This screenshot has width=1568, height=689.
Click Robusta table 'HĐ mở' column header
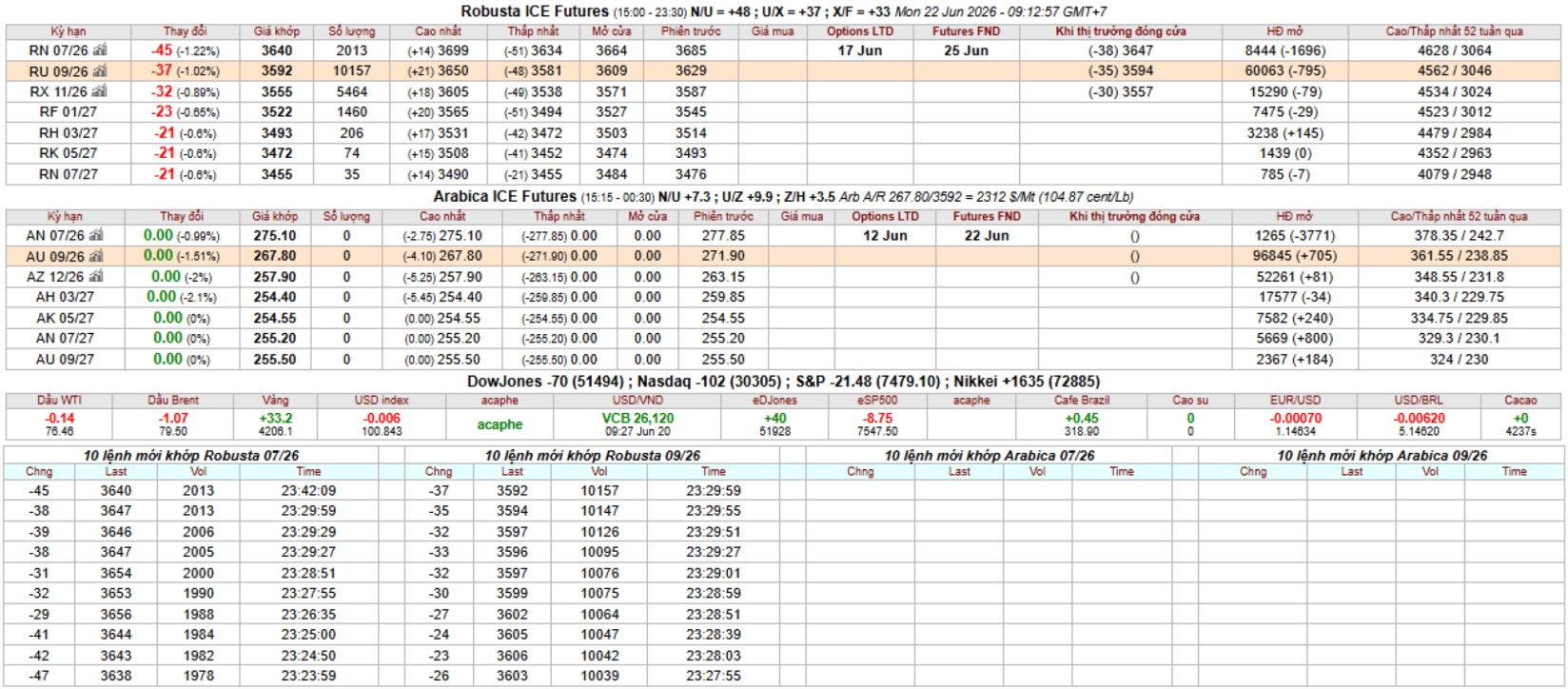click(x=1284, y=31)
